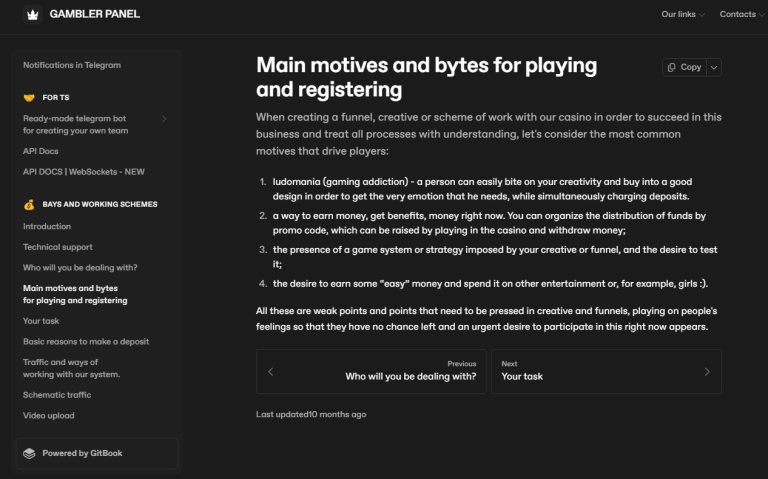Click the crown logo icon
This screenshot has height=479, width=768.
coord(31,15)
